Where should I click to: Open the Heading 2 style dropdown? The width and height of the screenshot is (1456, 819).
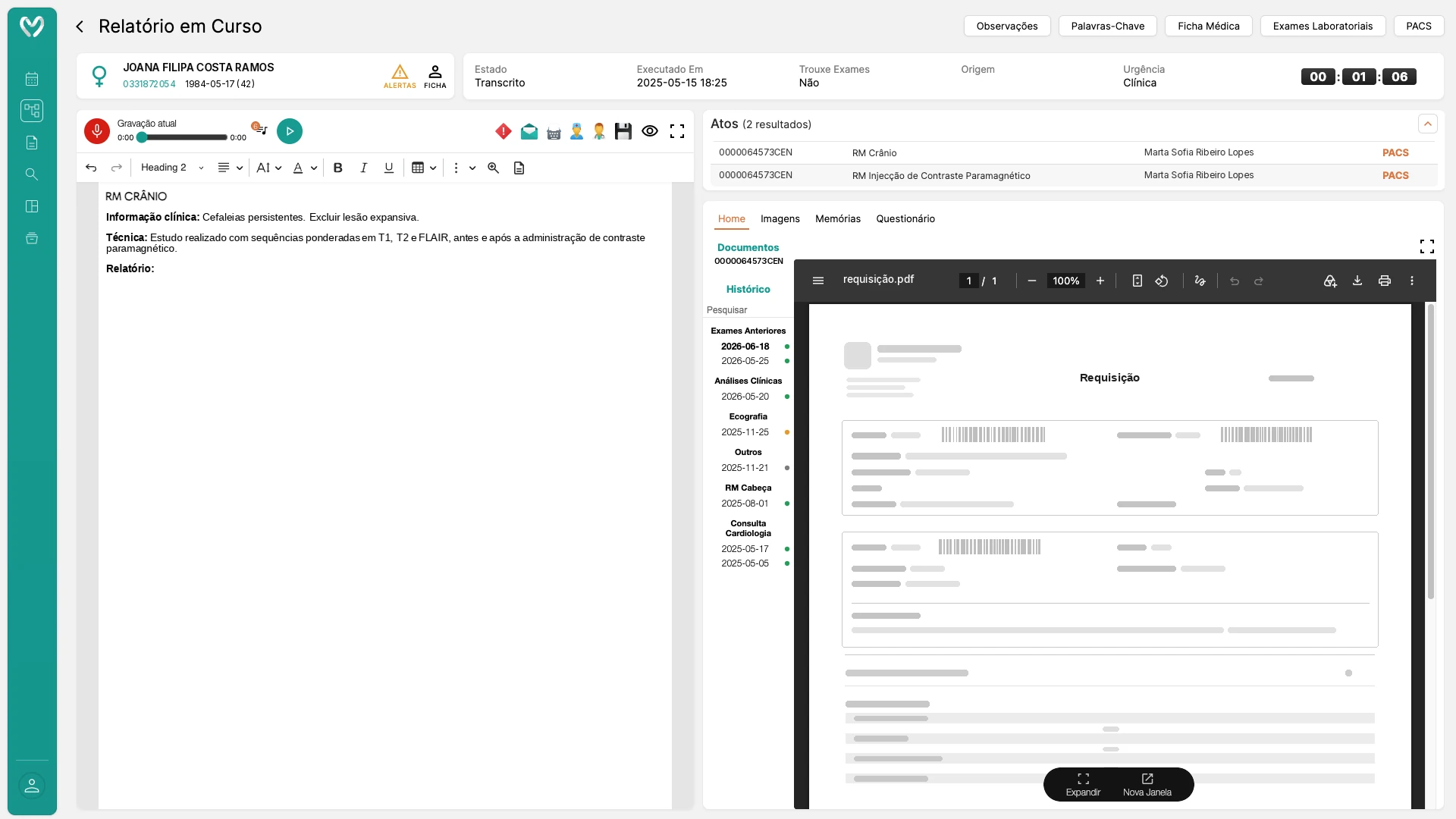[x=172, y=168]
